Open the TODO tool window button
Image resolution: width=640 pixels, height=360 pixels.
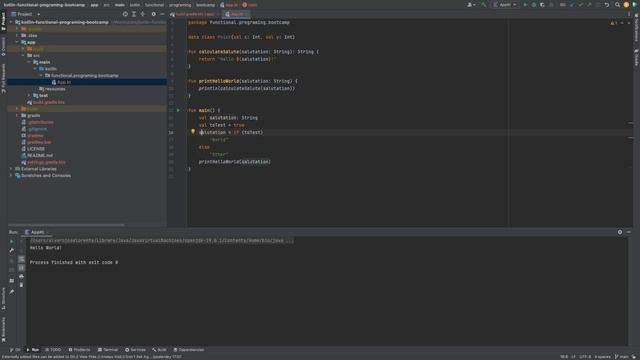53,350
